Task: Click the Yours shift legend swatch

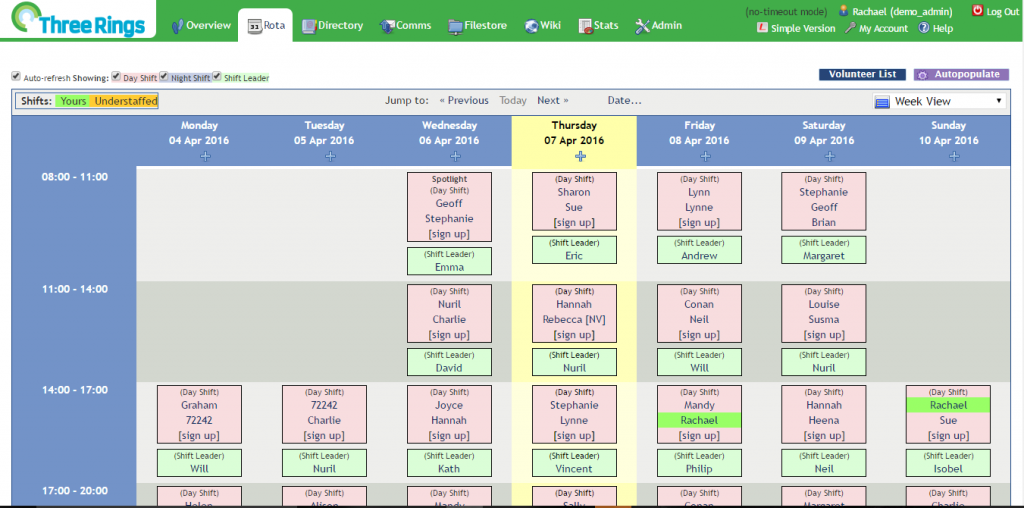Action: (73, 101)
